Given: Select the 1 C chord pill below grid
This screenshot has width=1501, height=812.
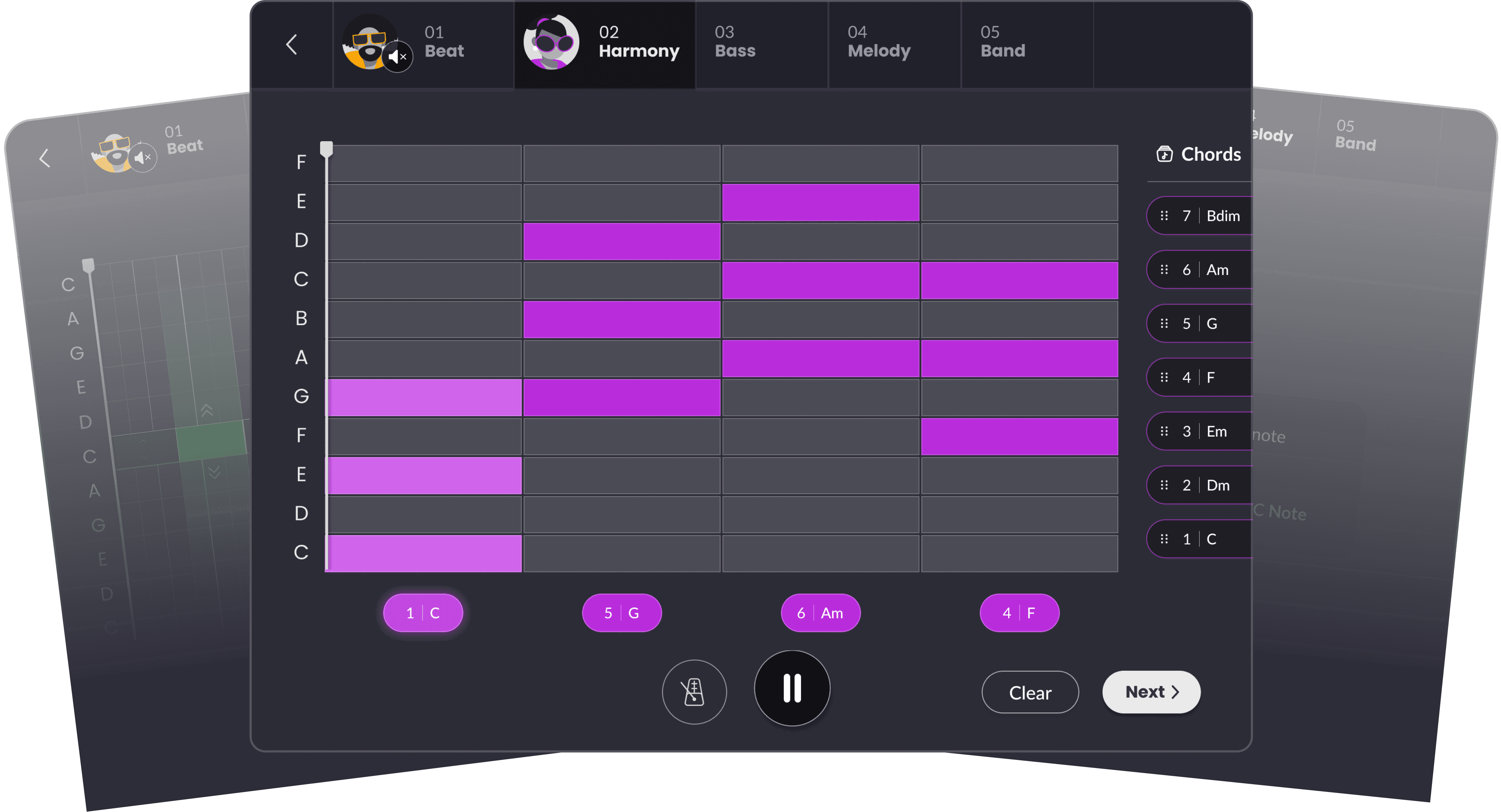Looking at the screenshot, I should pyautogui.click(x=423, y=613).
